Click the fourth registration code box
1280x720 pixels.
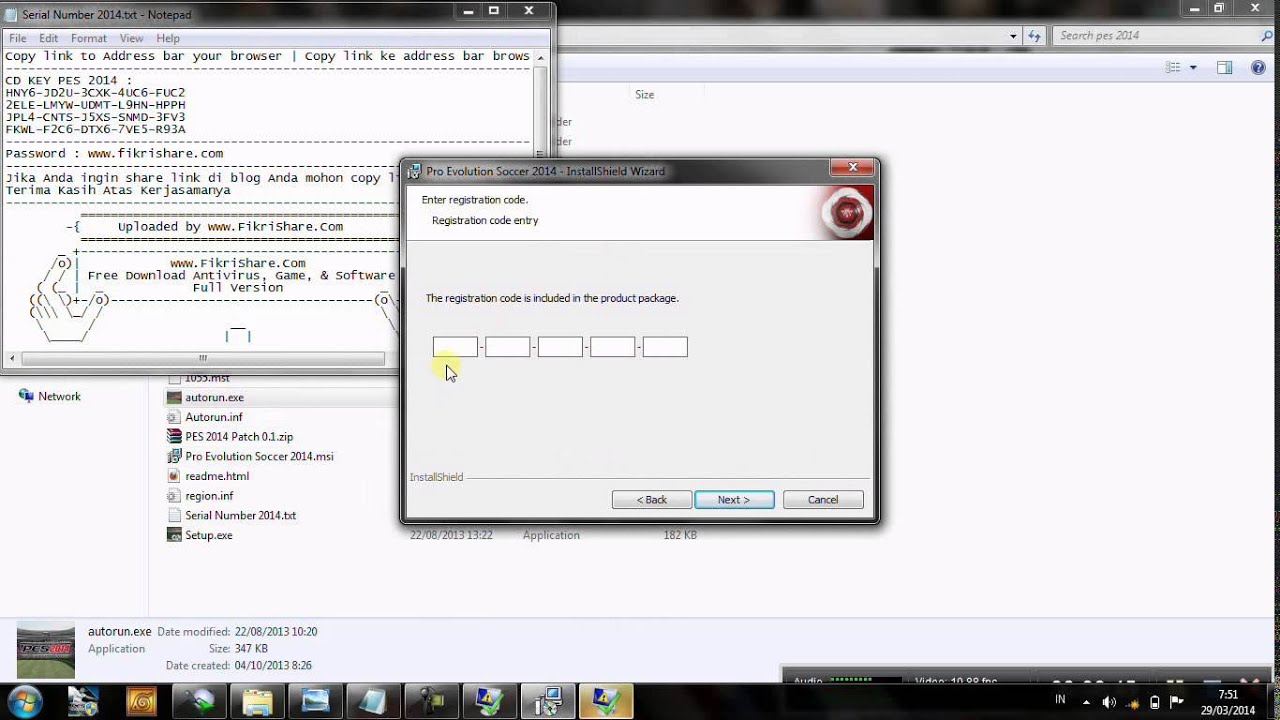[x=612, y=347]
